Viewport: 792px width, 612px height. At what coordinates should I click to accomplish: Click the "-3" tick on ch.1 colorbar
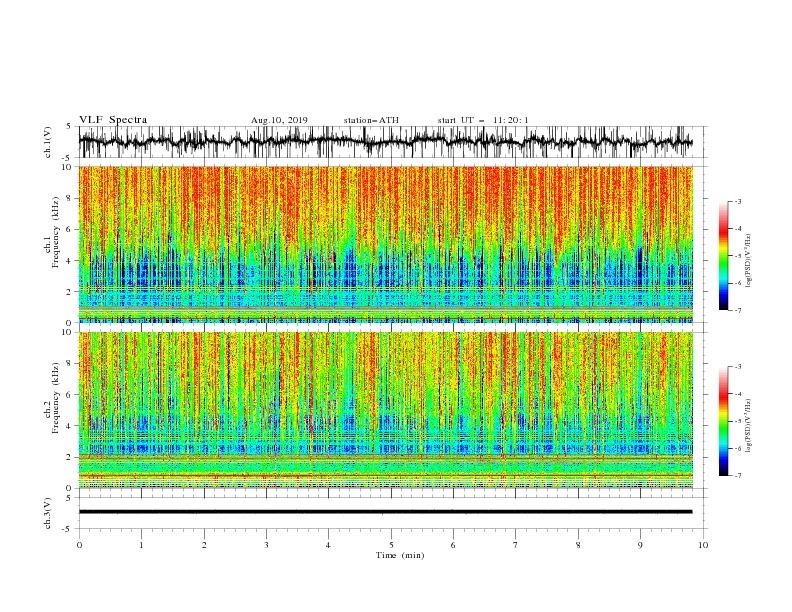(738, 201)
